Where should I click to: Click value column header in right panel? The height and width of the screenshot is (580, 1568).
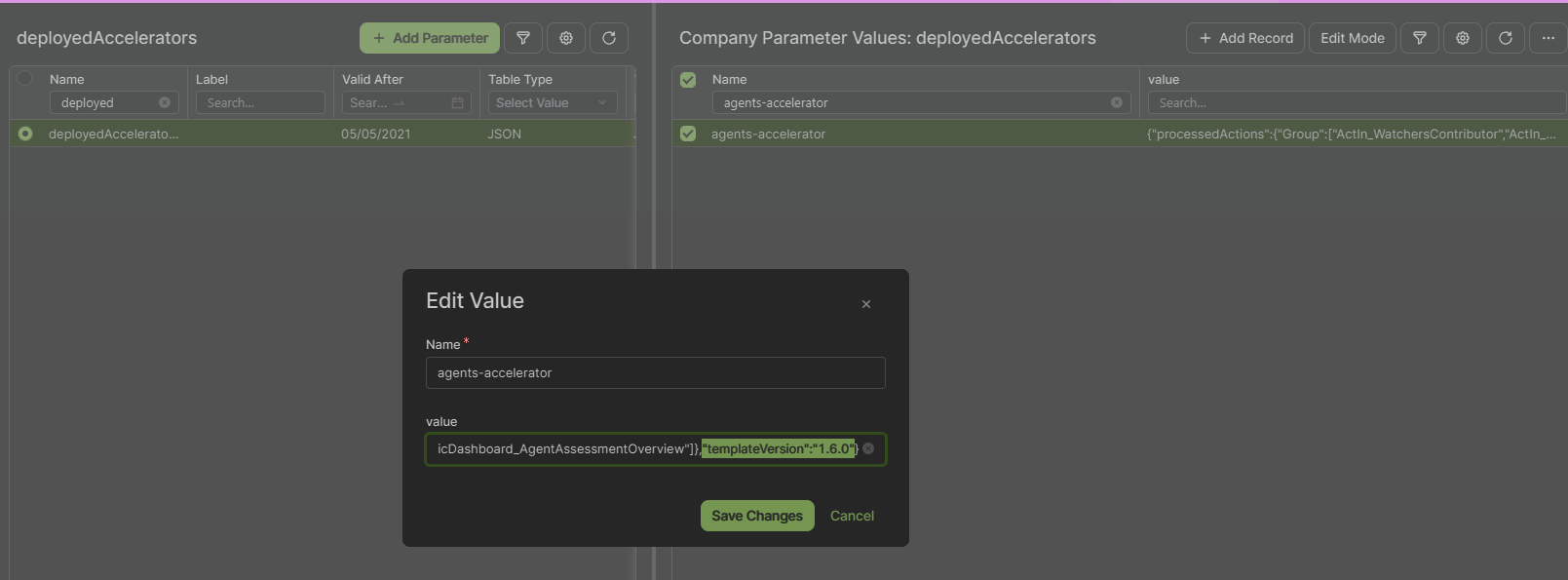coord(1164,79)
